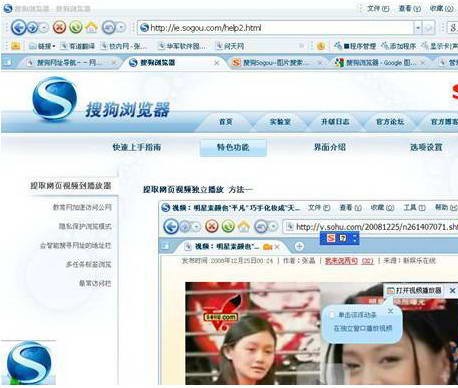Click the blue Back navigation arrow
This screenshot has height=388, width=458.
18,27
